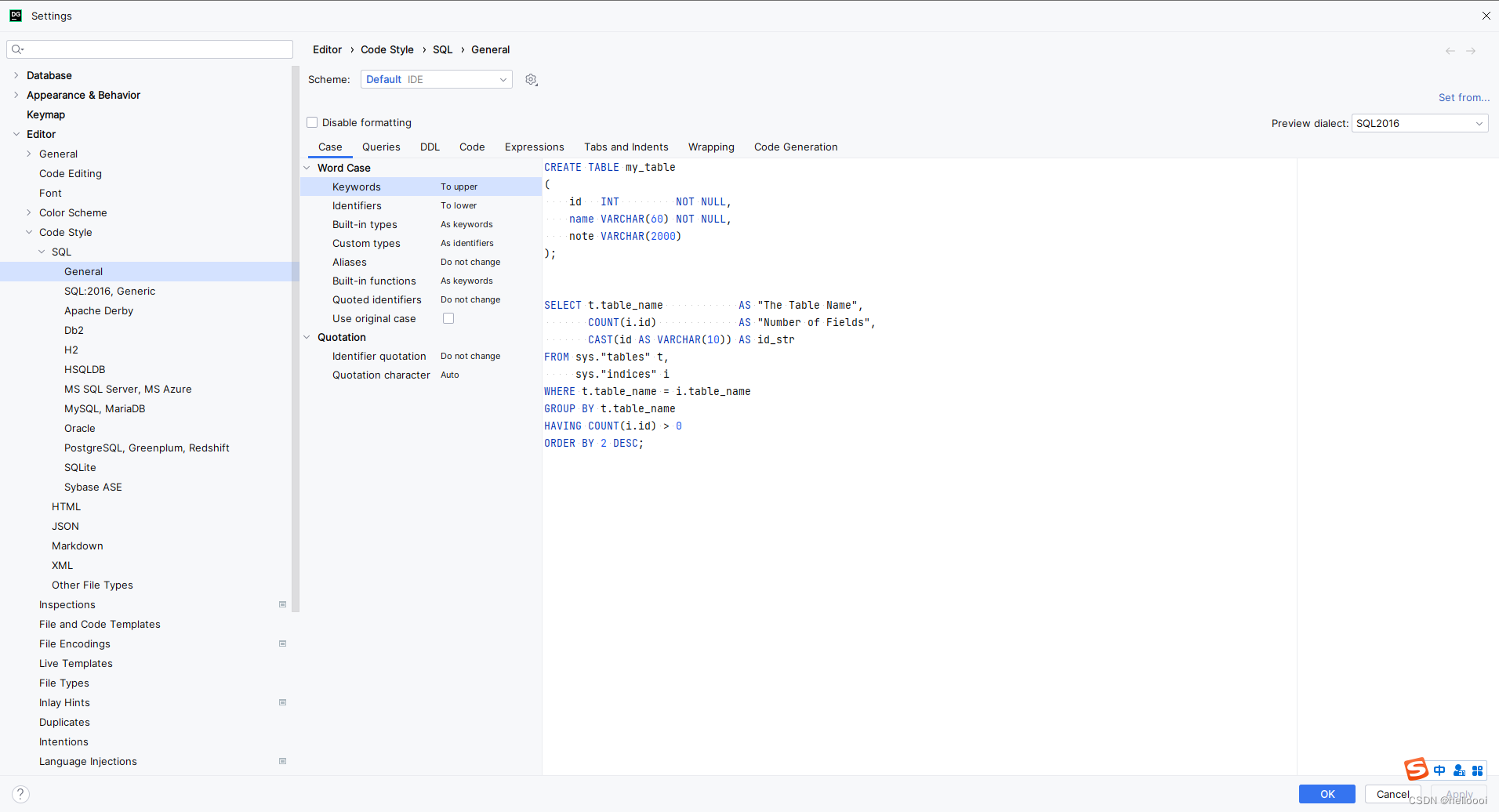This screenshot has width=1499, height=812.
Task: Click the input method user icon
Action: pyautogui.click(x=1459, y=770)
